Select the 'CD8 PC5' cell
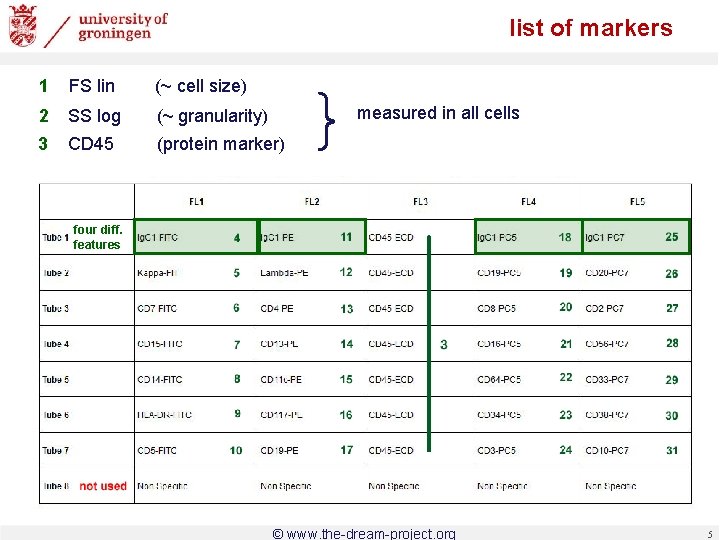This screenshot has width=720, height=540. (496, 309)
